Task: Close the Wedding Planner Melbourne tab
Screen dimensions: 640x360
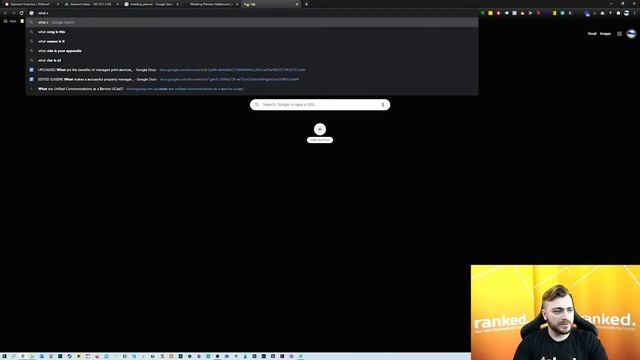Action: (x=237, y=4)
